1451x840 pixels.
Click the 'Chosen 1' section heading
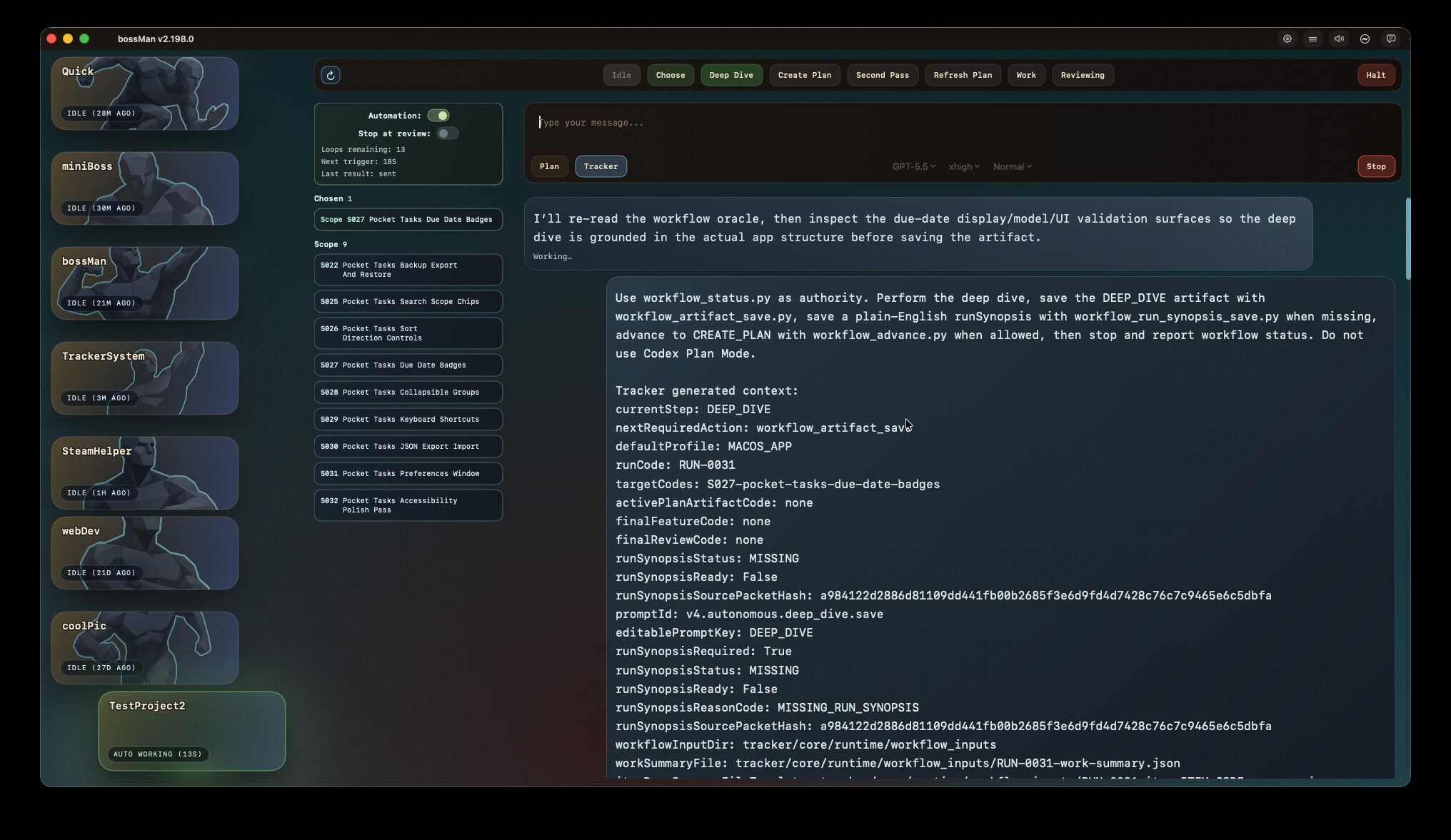[333, 199]
